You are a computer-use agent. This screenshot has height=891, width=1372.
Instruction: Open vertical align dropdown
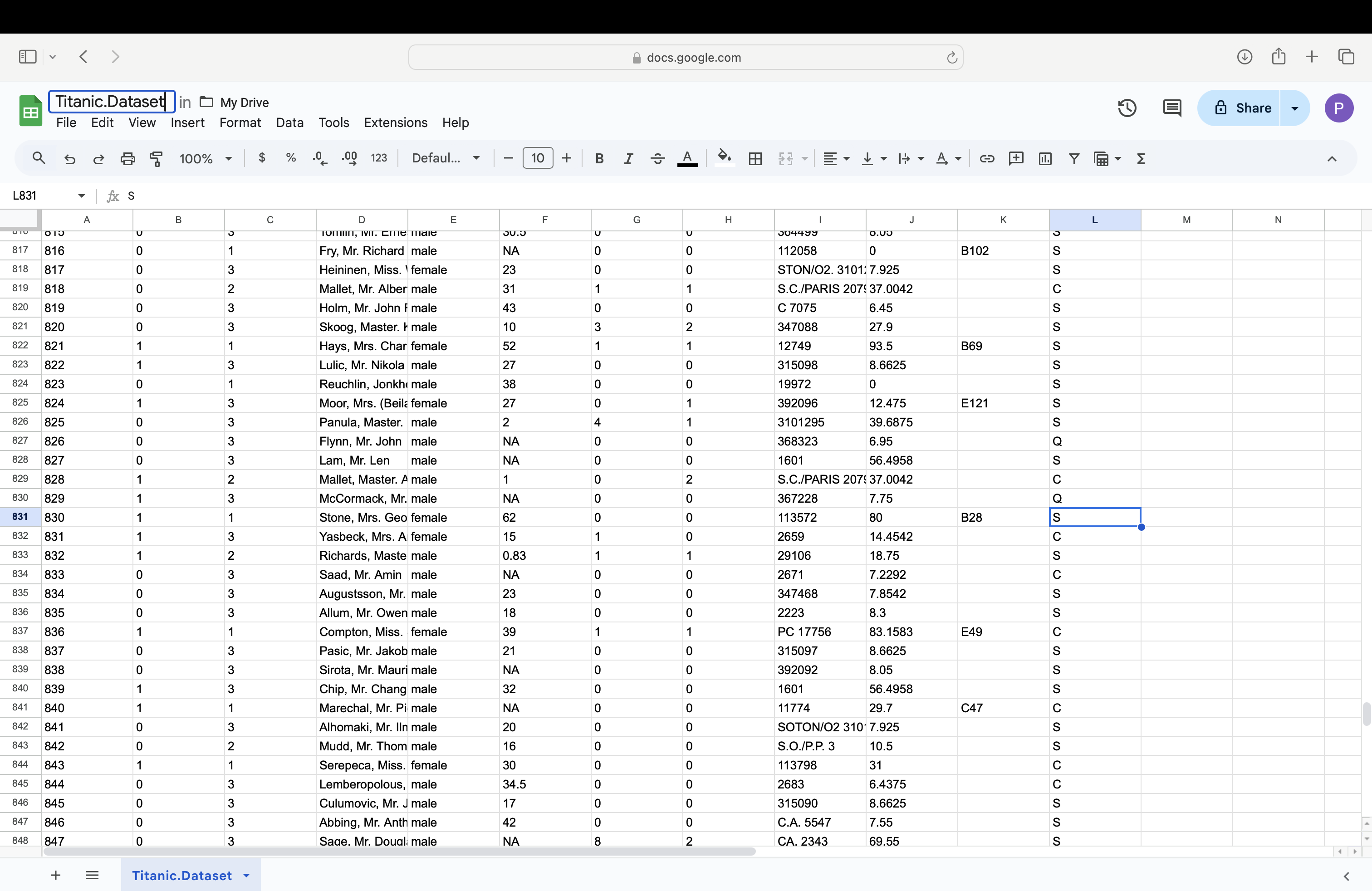click(874, 158)
